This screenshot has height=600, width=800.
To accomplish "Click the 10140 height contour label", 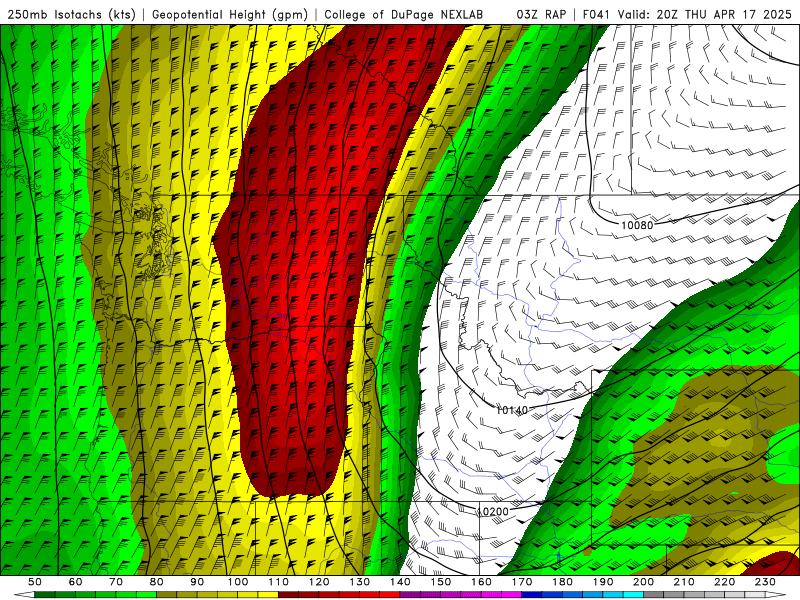I will [512, 410].
